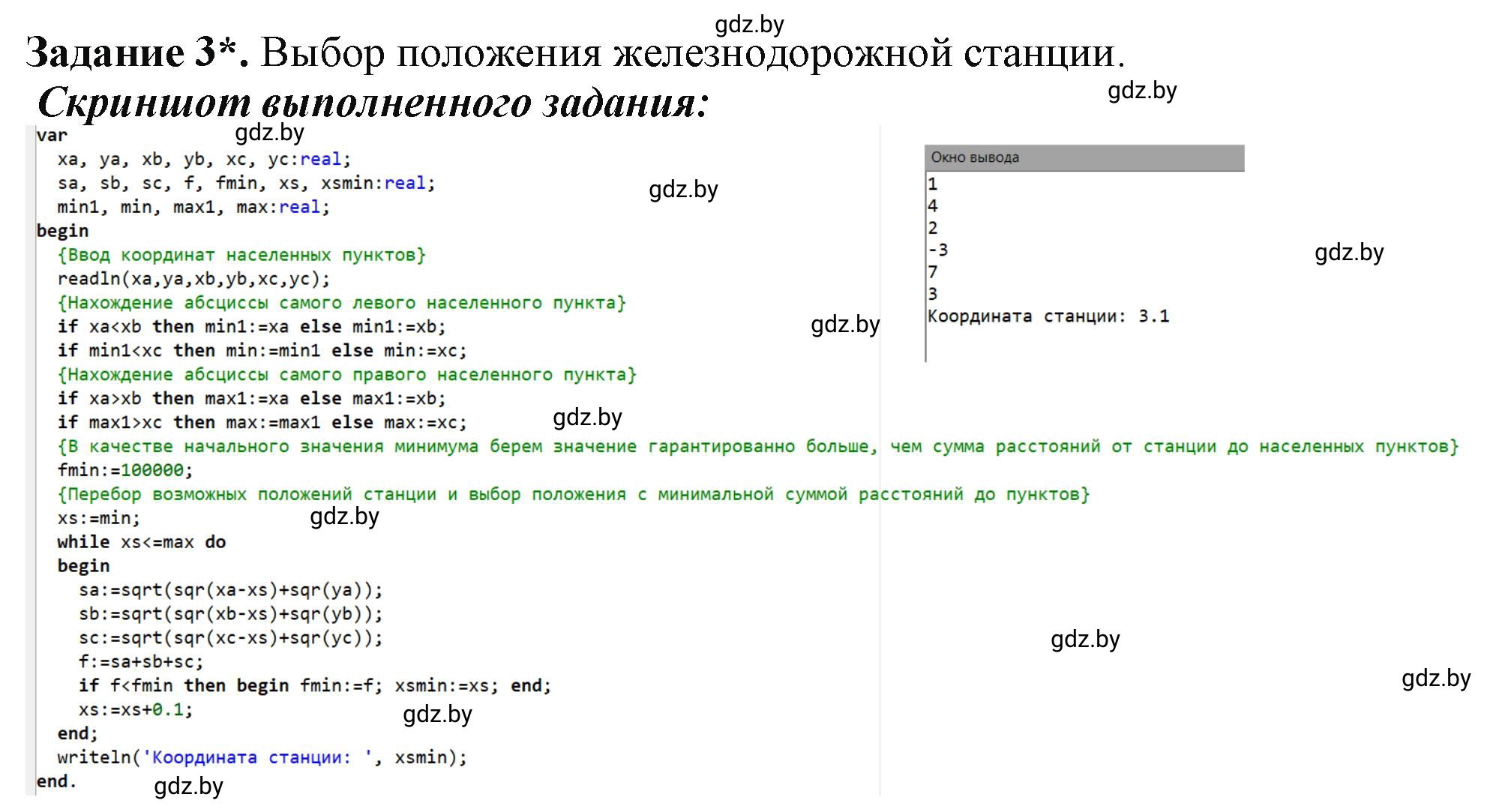Click subtitle 'Скриншот выполненного задания:'
The height and width of the screenshot is (812, 1487).
click(x=373, y=103)
